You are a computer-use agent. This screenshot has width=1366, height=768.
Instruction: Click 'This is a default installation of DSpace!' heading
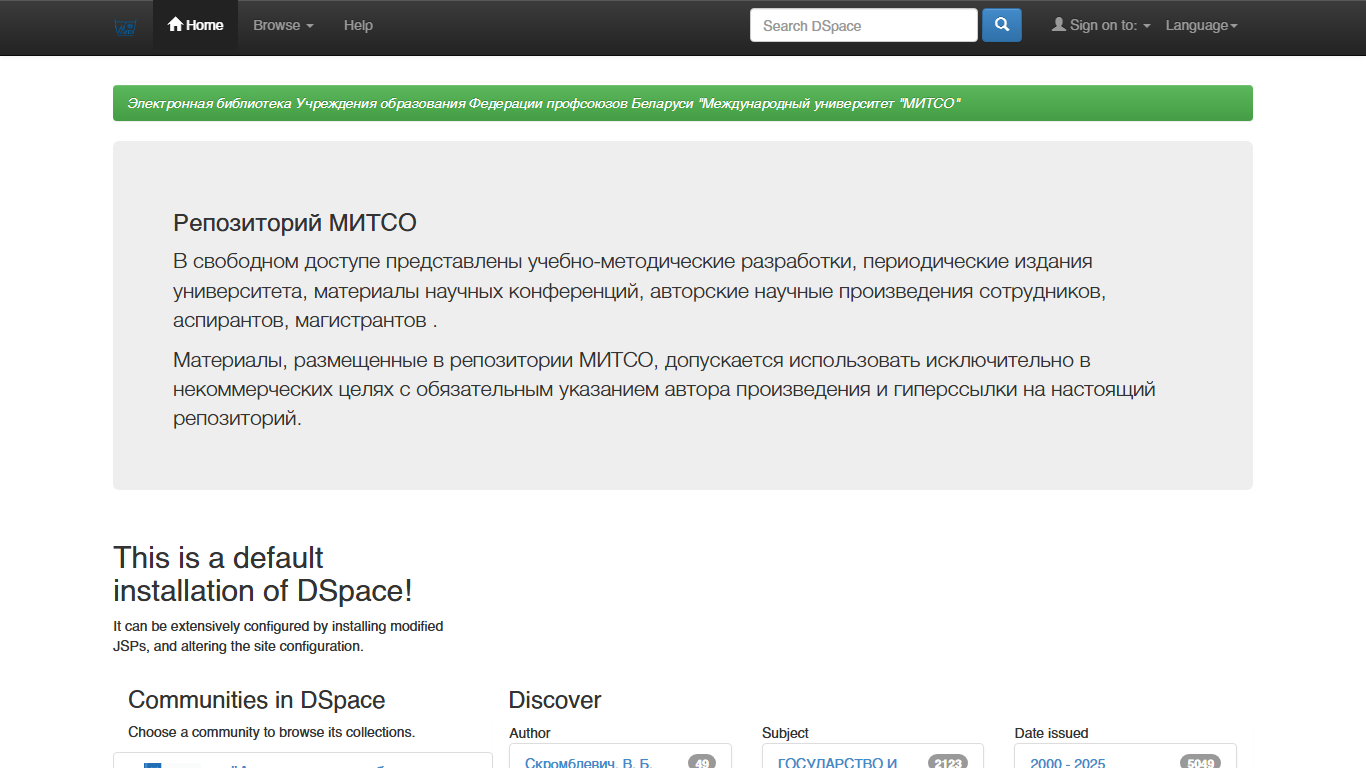(263, 574)
